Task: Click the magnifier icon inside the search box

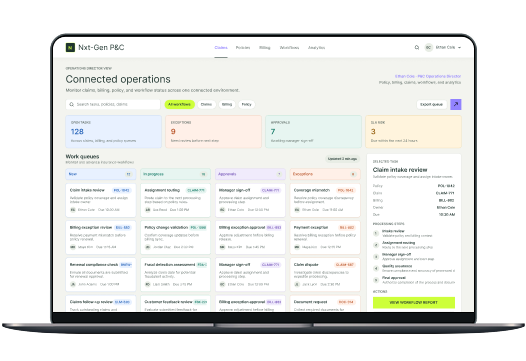Action: click(x=71, y=104)
